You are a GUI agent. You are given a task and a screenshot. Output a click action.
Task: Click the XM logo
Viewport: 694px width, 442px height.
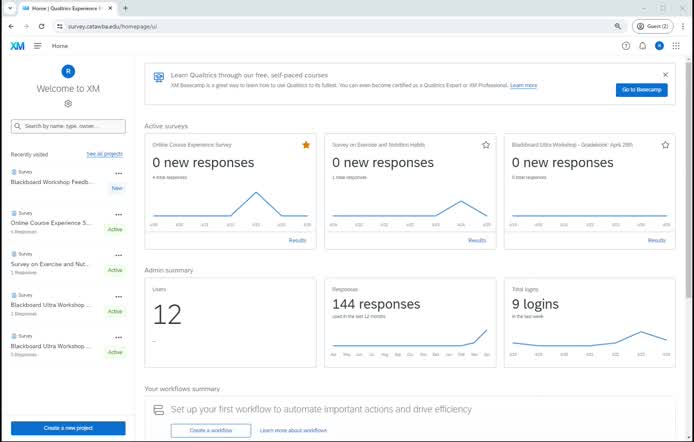(17, 46)
